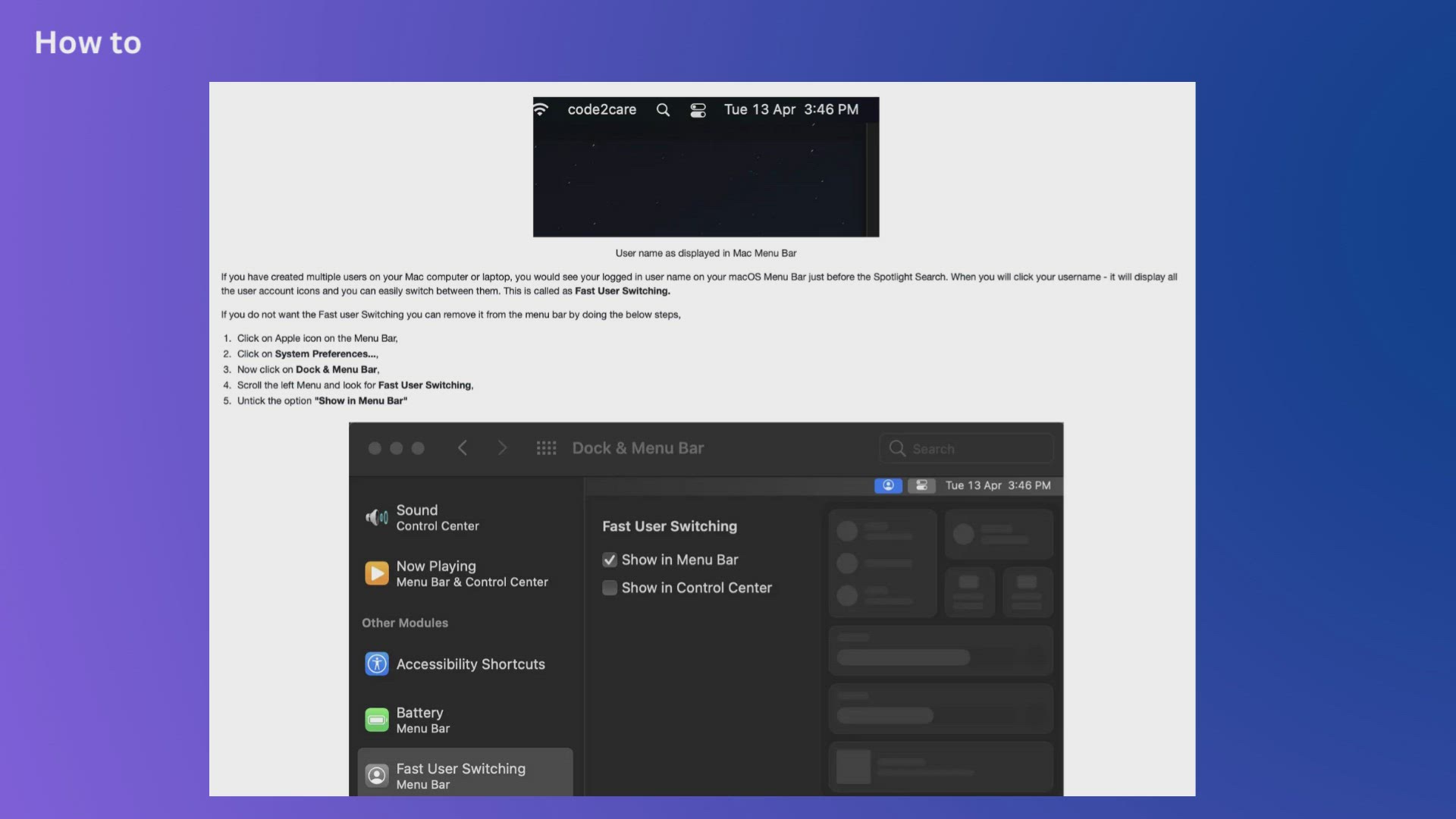Click the top menu bar screenshot thumbnail
1456x819 pixels.
[x=705, y=178]
